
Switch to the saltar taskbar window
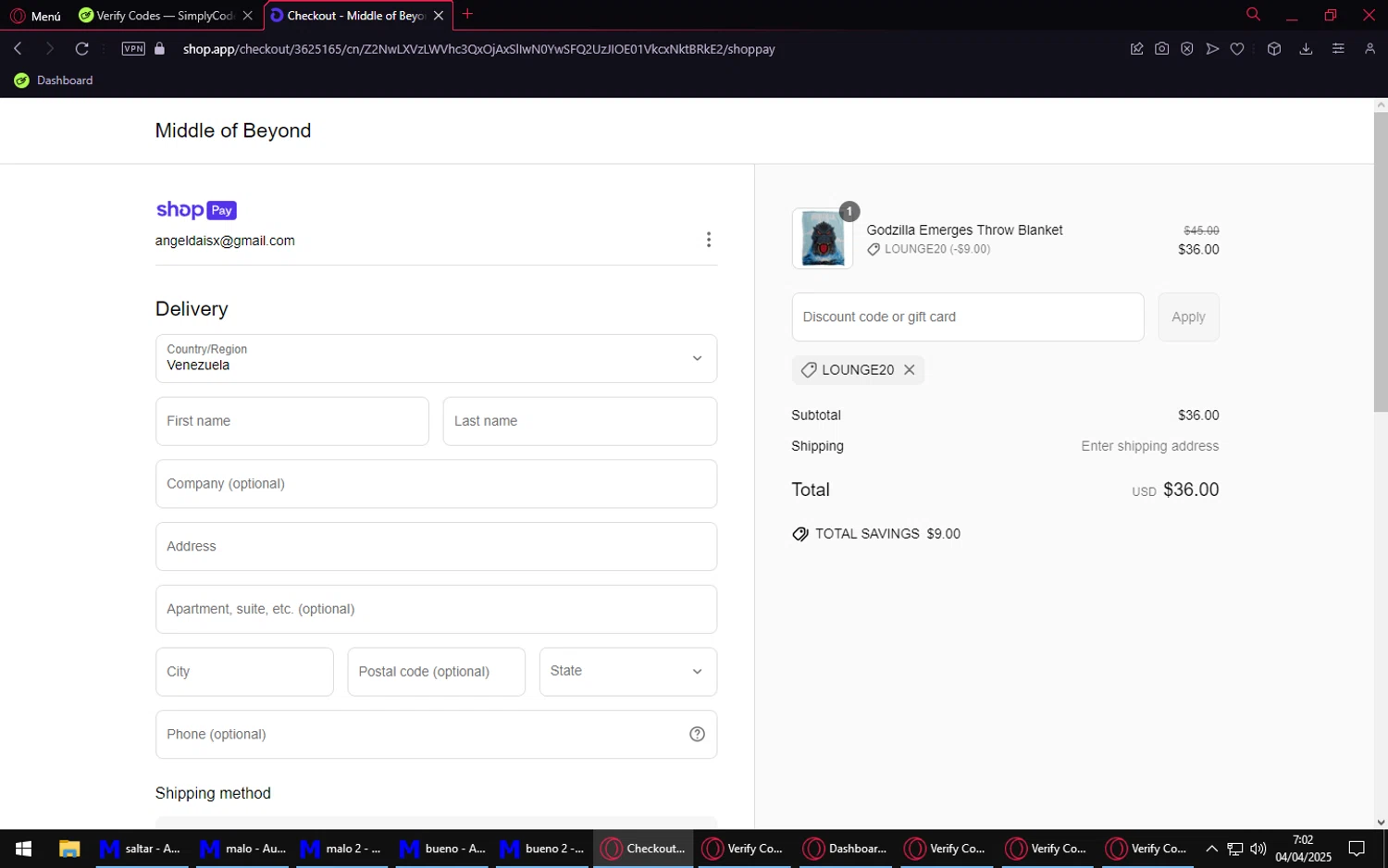pos(140,849)
